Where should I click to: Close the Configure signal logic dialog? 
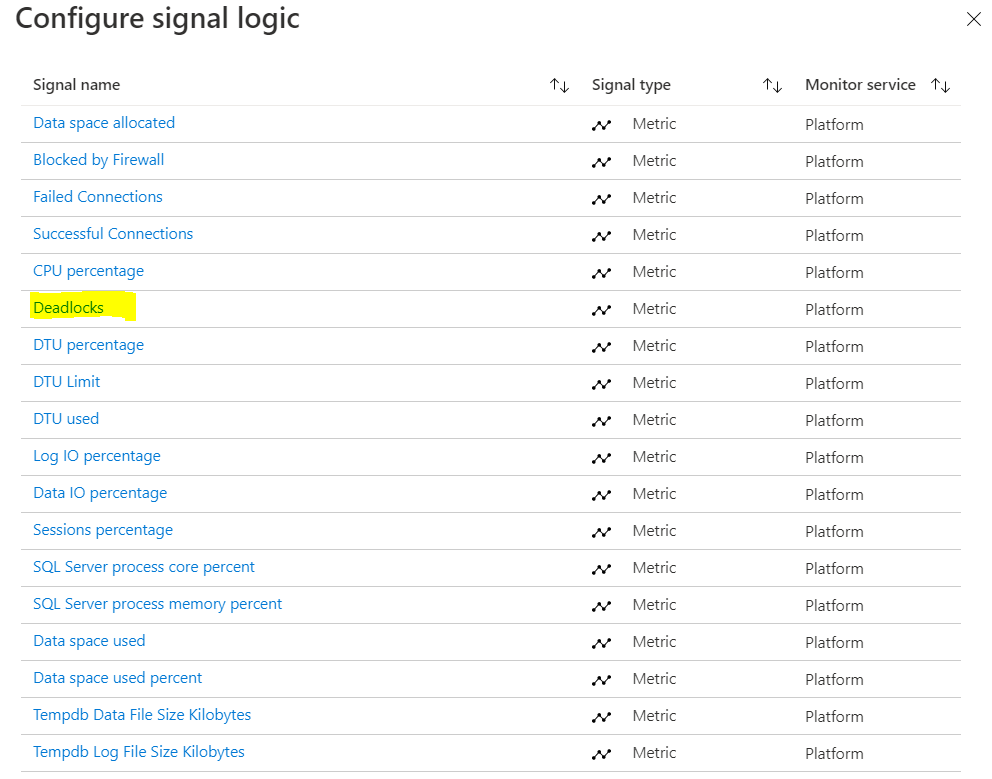pos(973,18)
